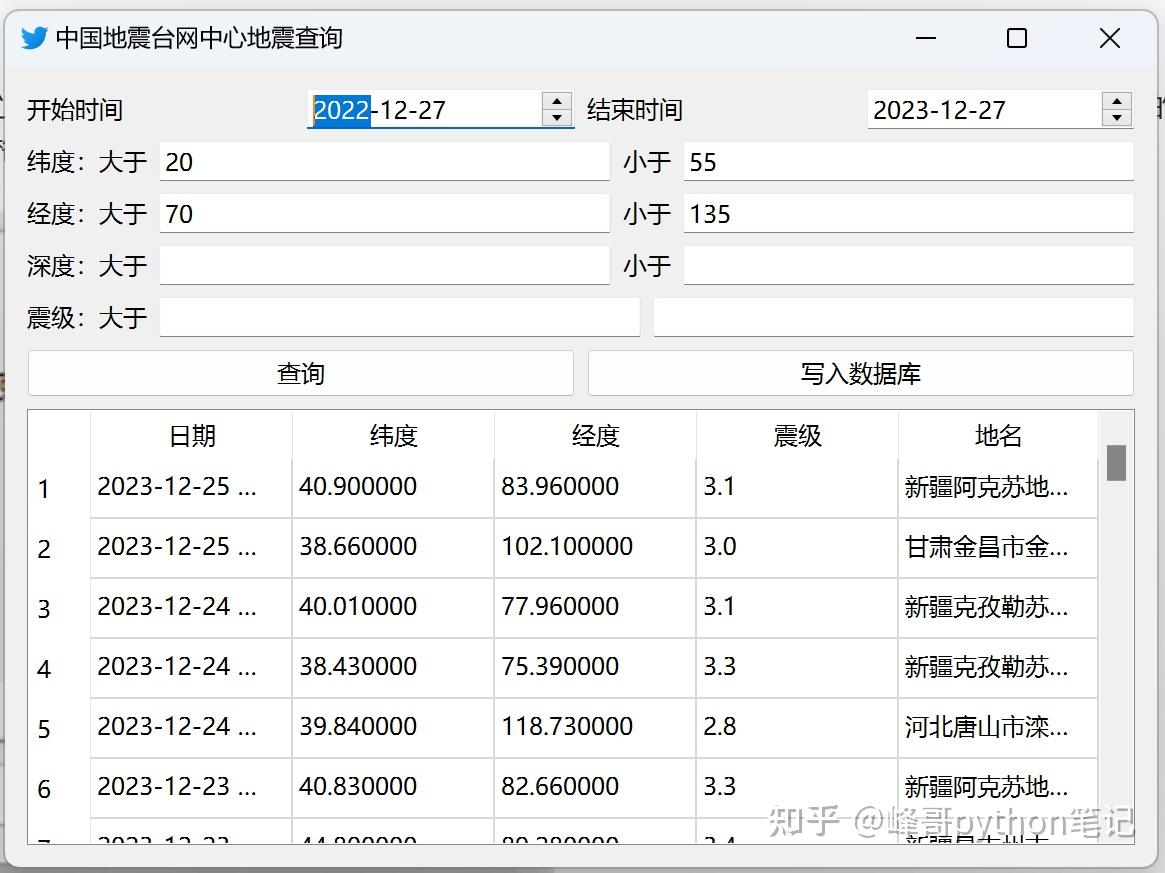Click longitude cell 77.960000
This screenshot has height=873, width=1165.
click(596, 608)
